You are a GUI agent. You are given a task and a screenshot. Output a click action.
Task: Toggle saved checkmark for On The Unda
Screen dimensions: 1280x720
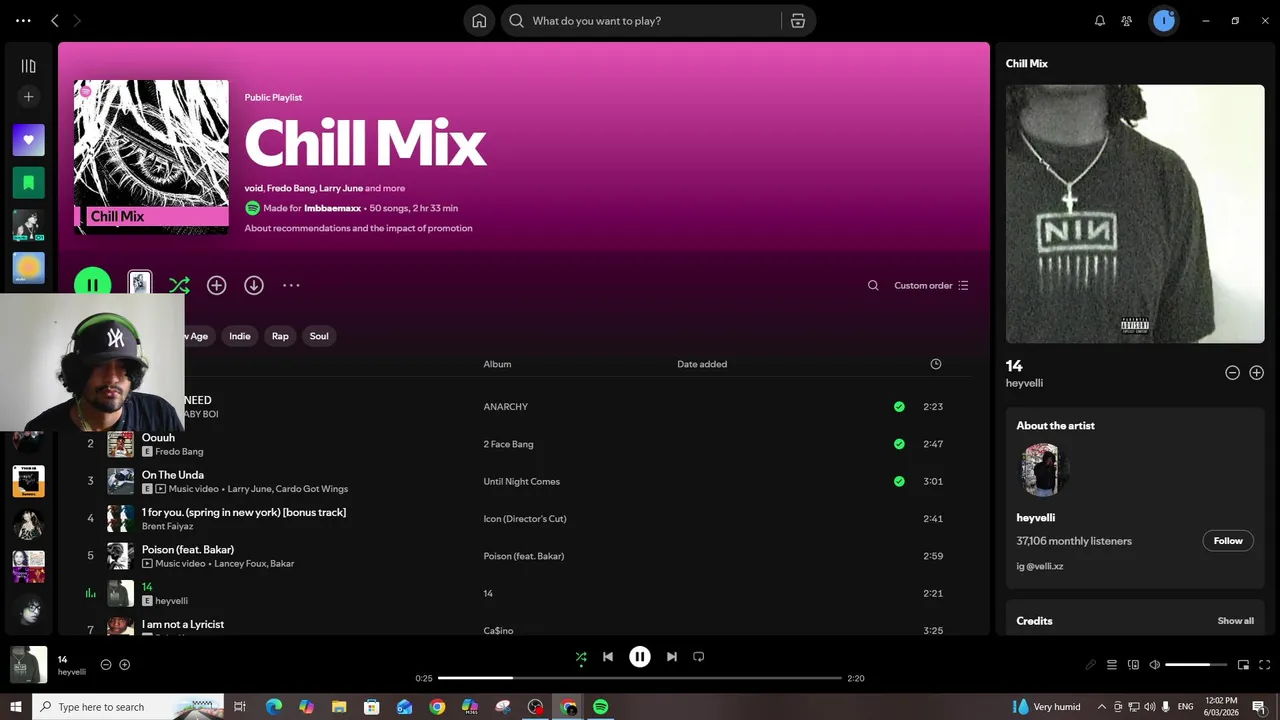click(x=899, y=481)
